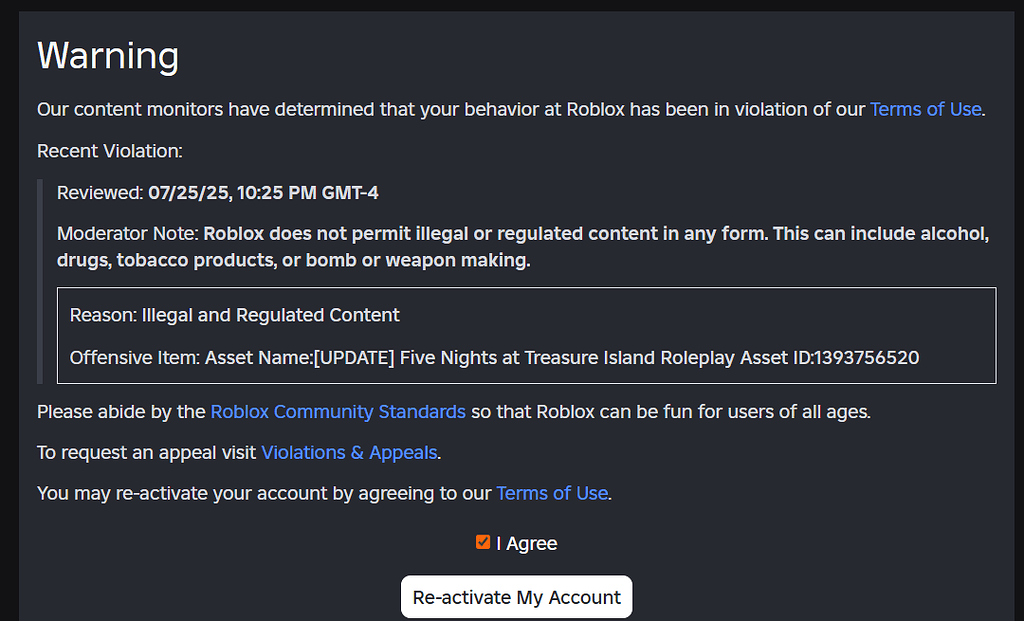Select the Warning page heading
The image size is (1024, 621).
tap(107, 56)
